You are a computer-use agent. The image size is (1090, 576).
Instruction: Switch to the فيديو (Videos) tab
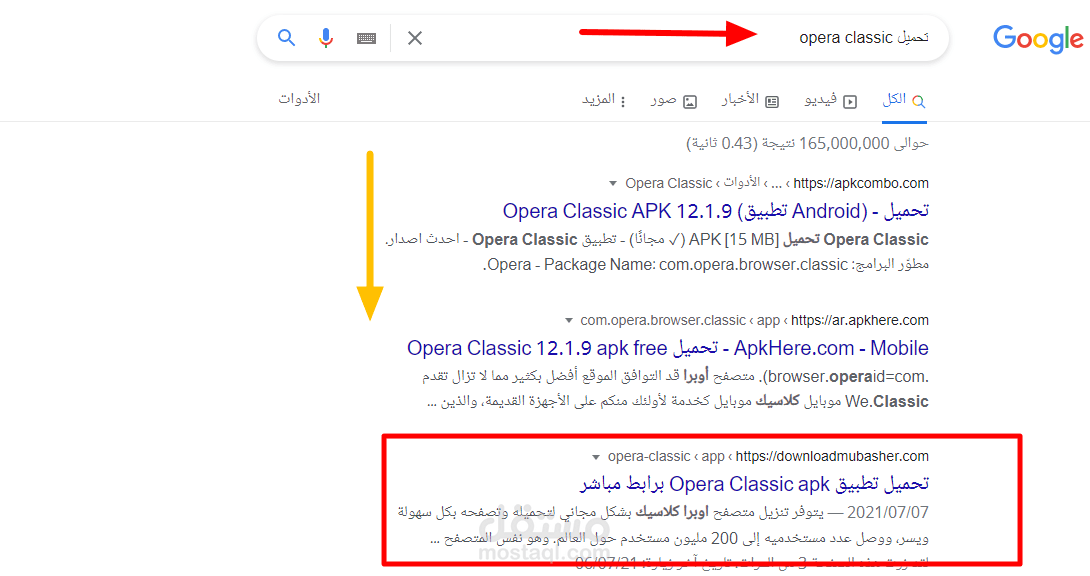click(831, 101)
